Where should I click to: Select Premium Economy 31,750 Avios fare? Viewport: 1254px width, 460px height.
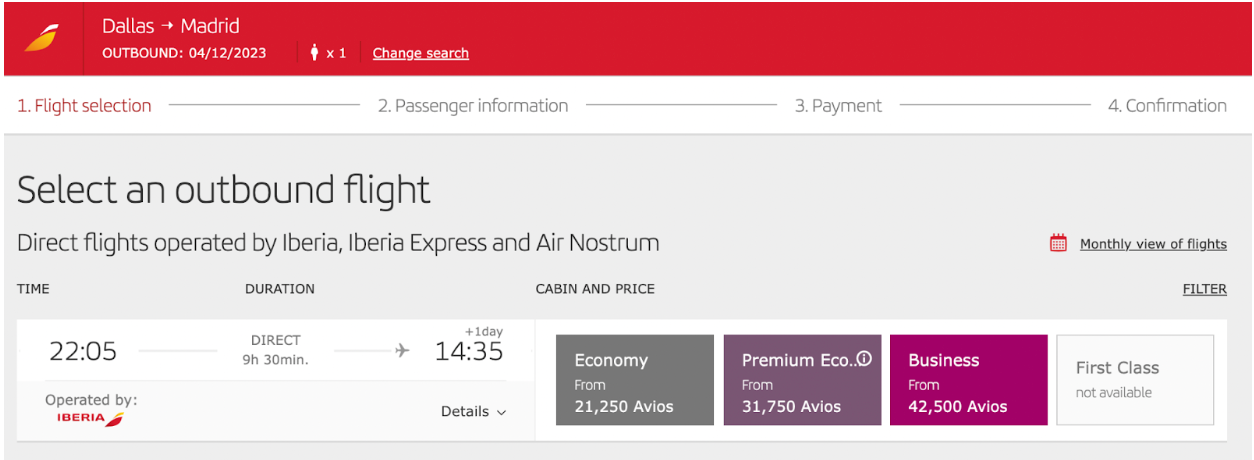pos(802,380)
